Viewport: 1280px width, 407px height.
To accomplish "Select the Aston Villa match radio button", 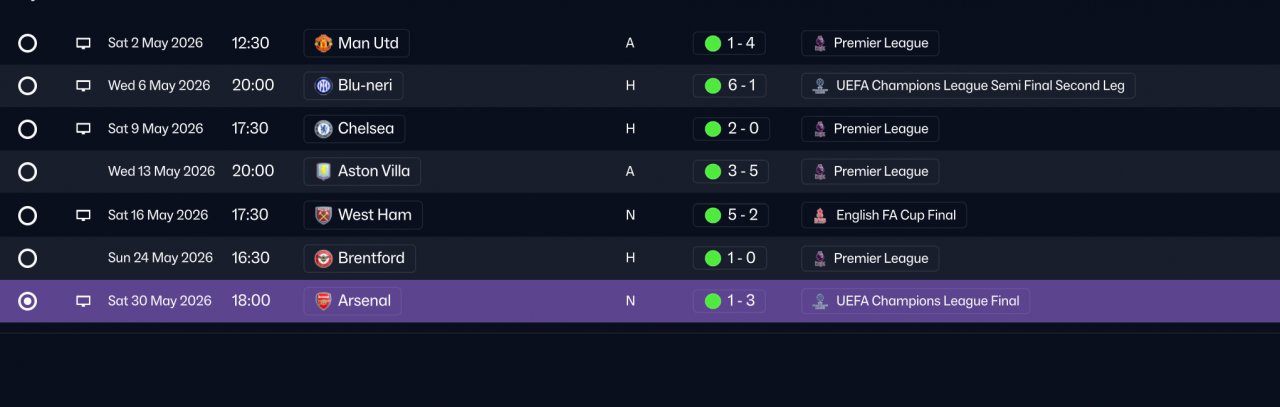I will coord(28,172).
